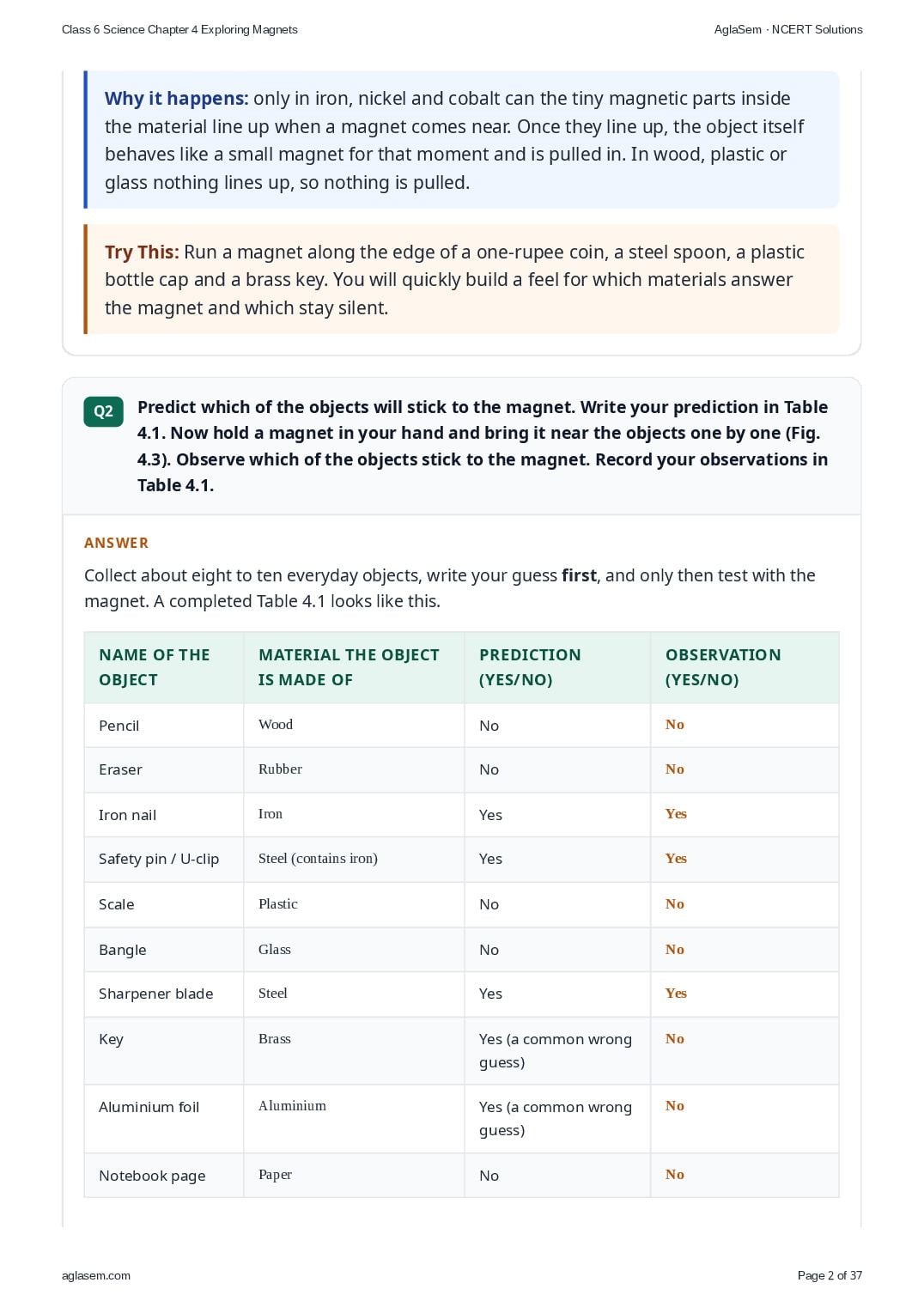
Task: Select the 'Name of the Object' column header
Action: point(164,667)
